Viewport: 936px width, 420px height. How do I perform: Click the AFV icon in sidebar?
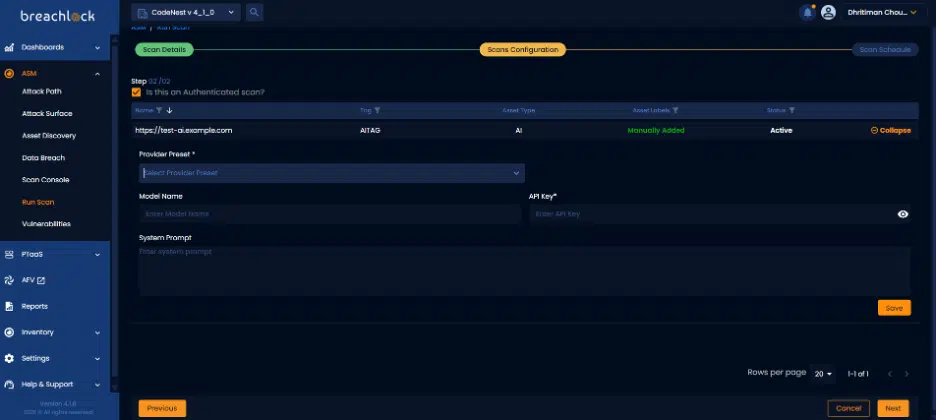(x=9, y=280)
